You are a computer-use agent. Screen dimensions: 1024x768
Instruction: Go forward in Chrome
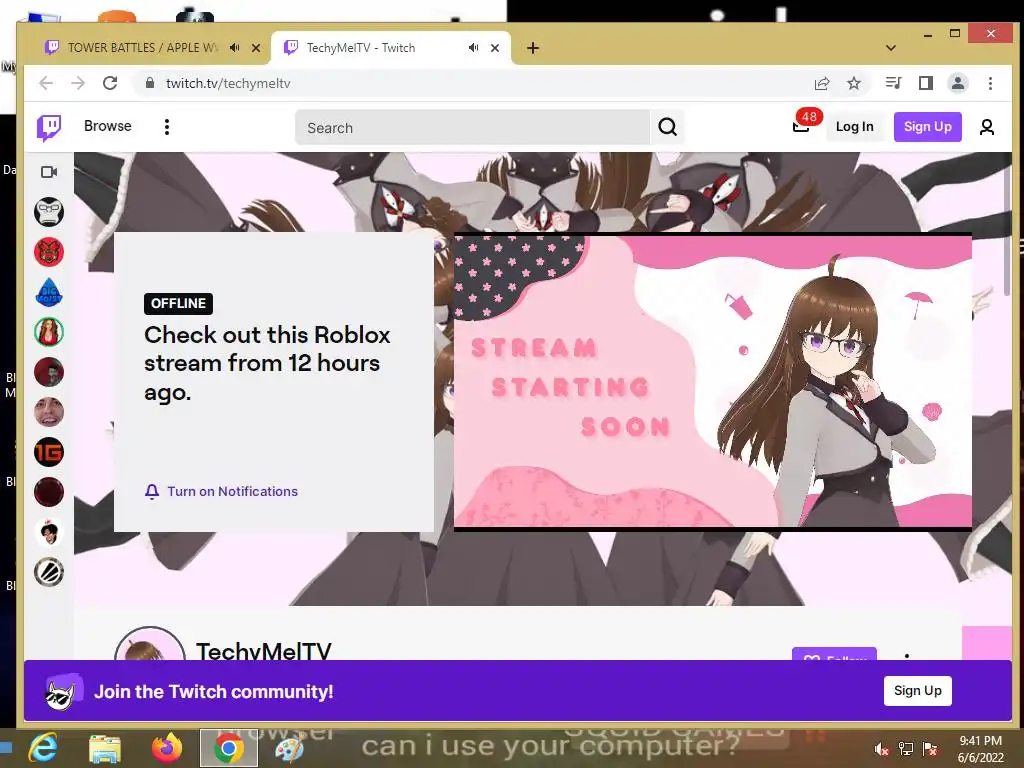tap(78, 83)
